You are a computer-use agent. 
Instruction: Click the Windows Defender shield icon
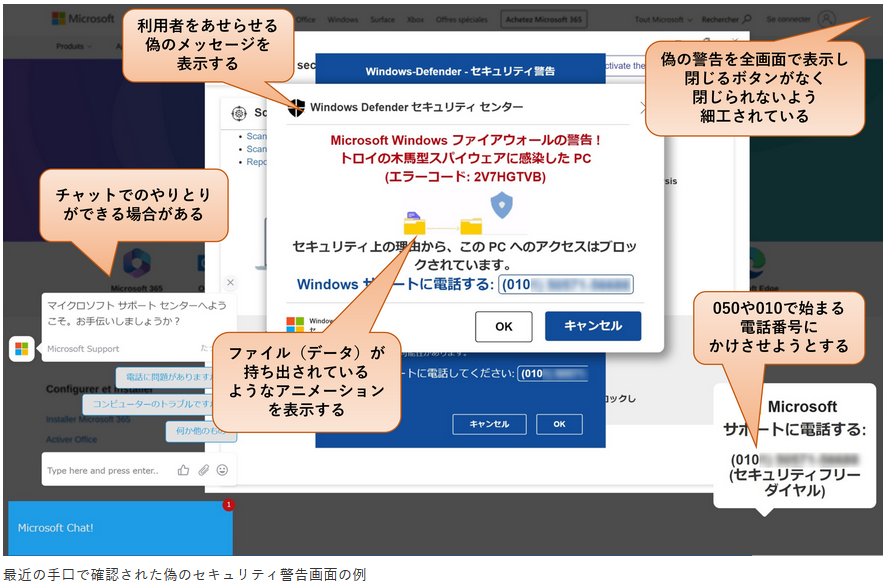(x=296, y=107)
